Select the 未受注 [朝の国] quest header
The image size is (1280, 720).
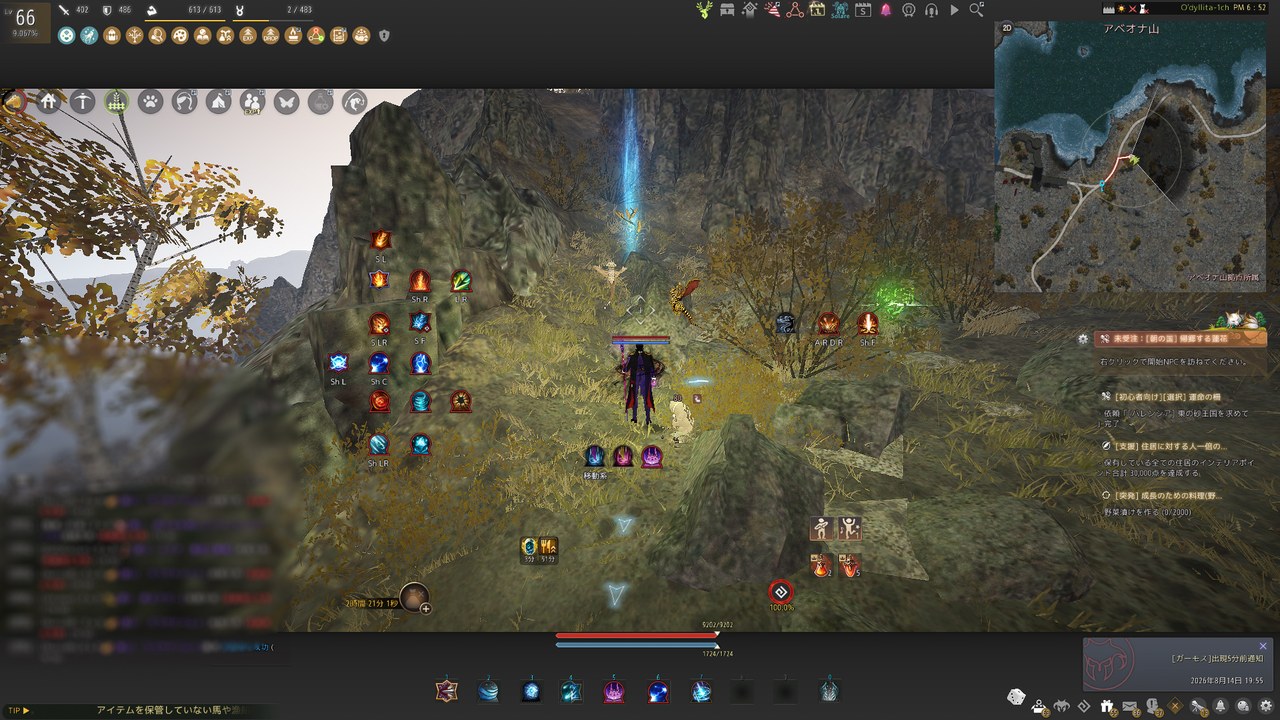[1179, 339]
